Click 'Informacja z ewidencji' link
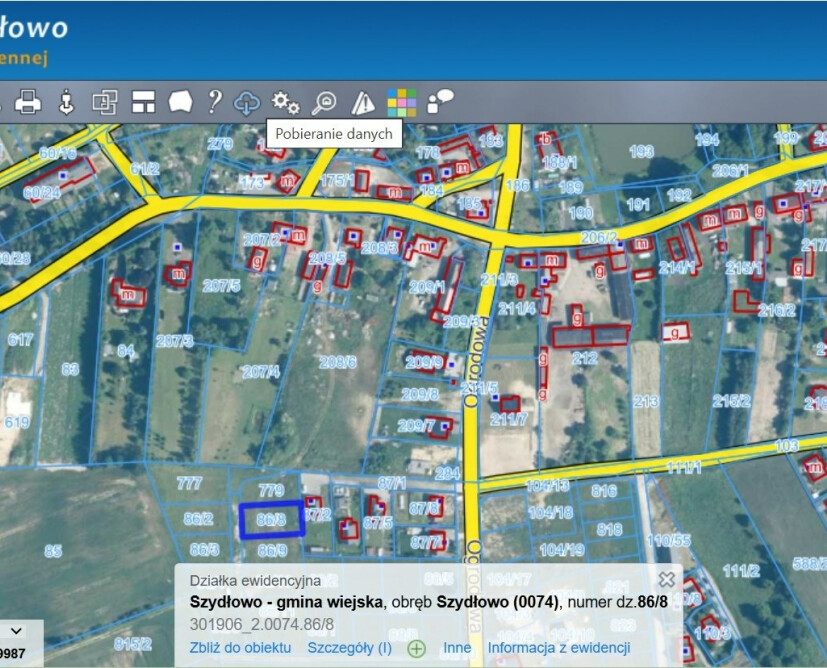The height and width of the screenshot is (668, 827). click(559, 647)
